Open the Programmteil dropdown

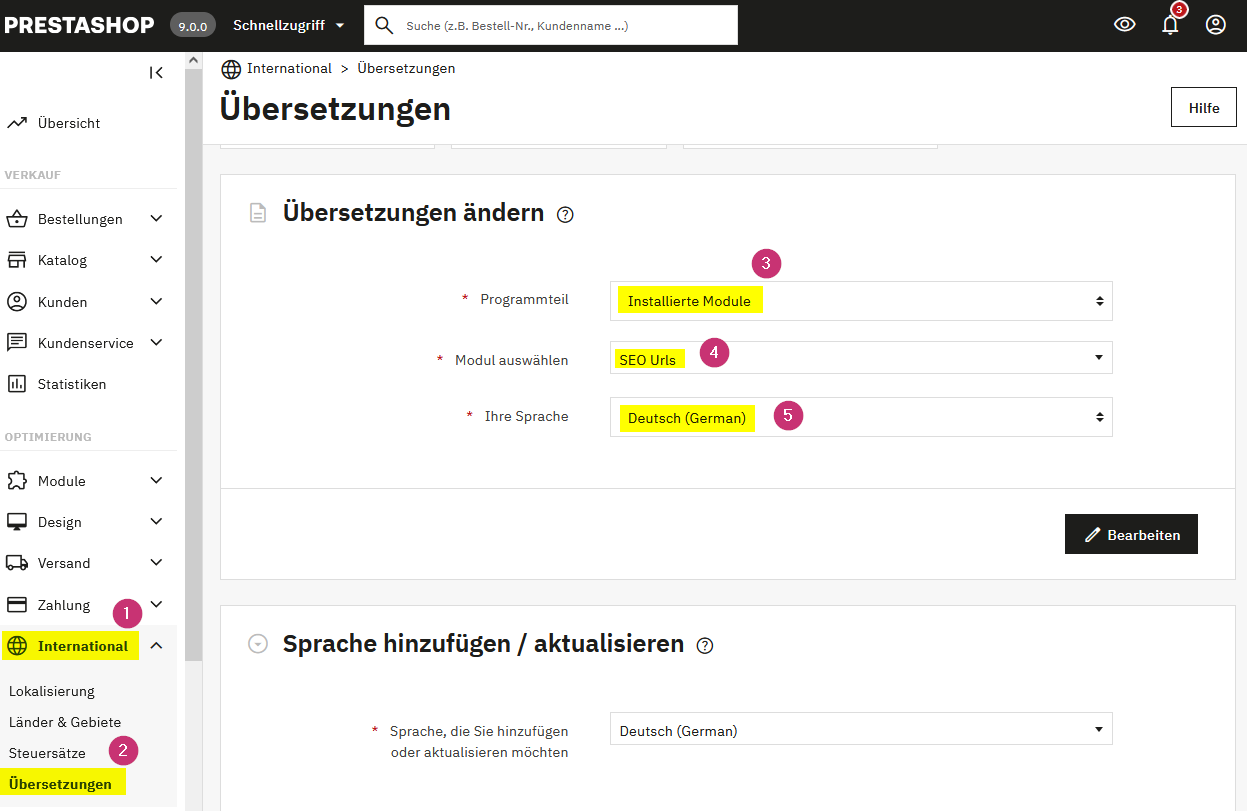[x=860, y=301]
